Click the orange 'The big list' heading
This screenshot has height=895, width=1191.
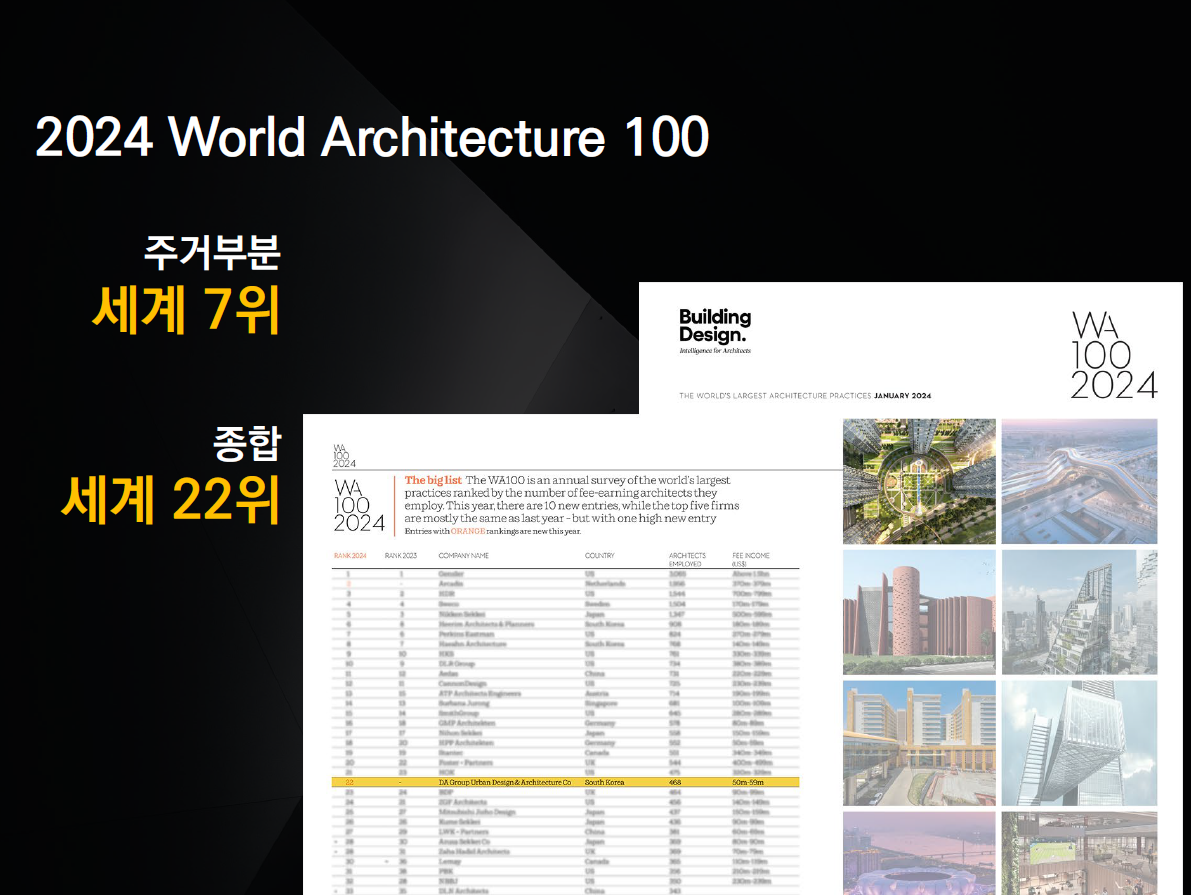[433, 480]
